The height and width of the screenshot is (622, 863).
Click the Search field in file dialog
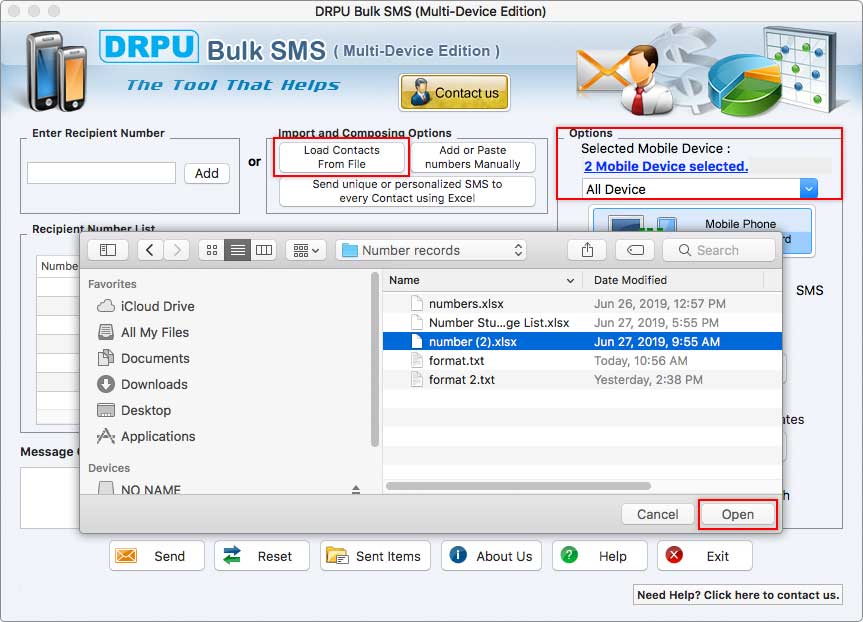point(719,250)
